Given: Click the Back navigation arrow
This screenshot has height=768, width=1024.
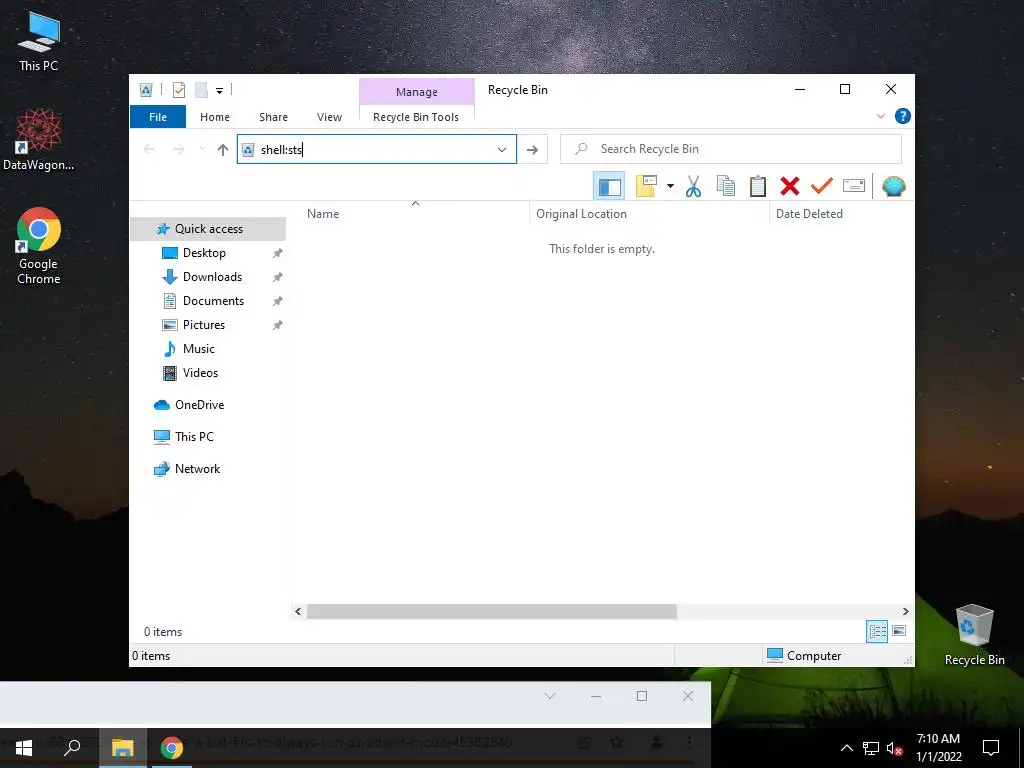Looking at the screenshot, I should pyautogui.click(x=149, y=150).
